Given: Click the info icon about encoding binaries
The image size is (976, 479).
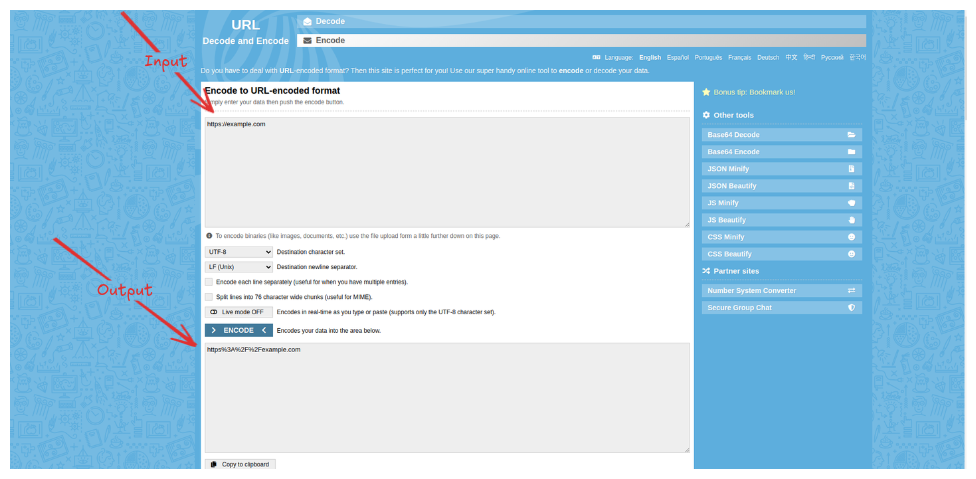Looking at the screenshot, I should [209, 236].
